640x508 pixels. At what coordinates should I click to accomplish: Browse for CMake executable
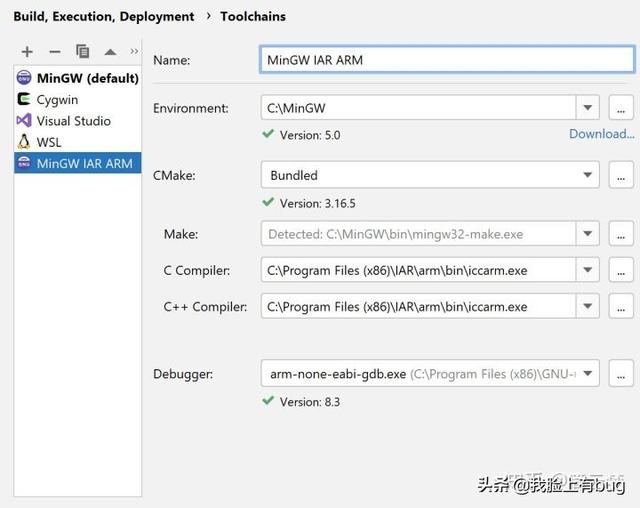pyautogui.click(x=621, y=175)
